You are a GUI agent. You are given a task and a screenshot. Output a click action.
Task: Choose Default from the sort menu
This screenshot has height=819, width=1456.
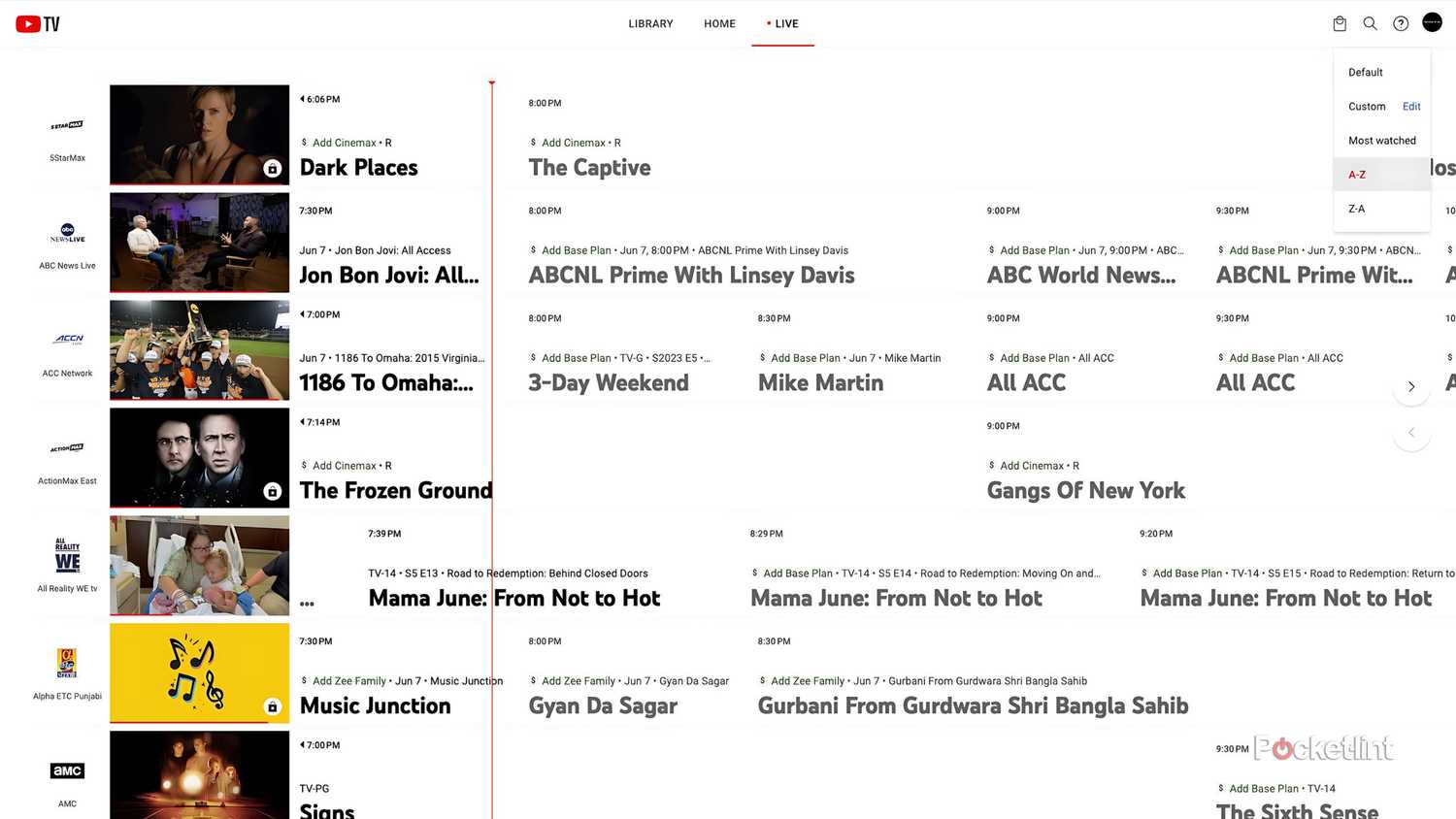click(1365, 72)
